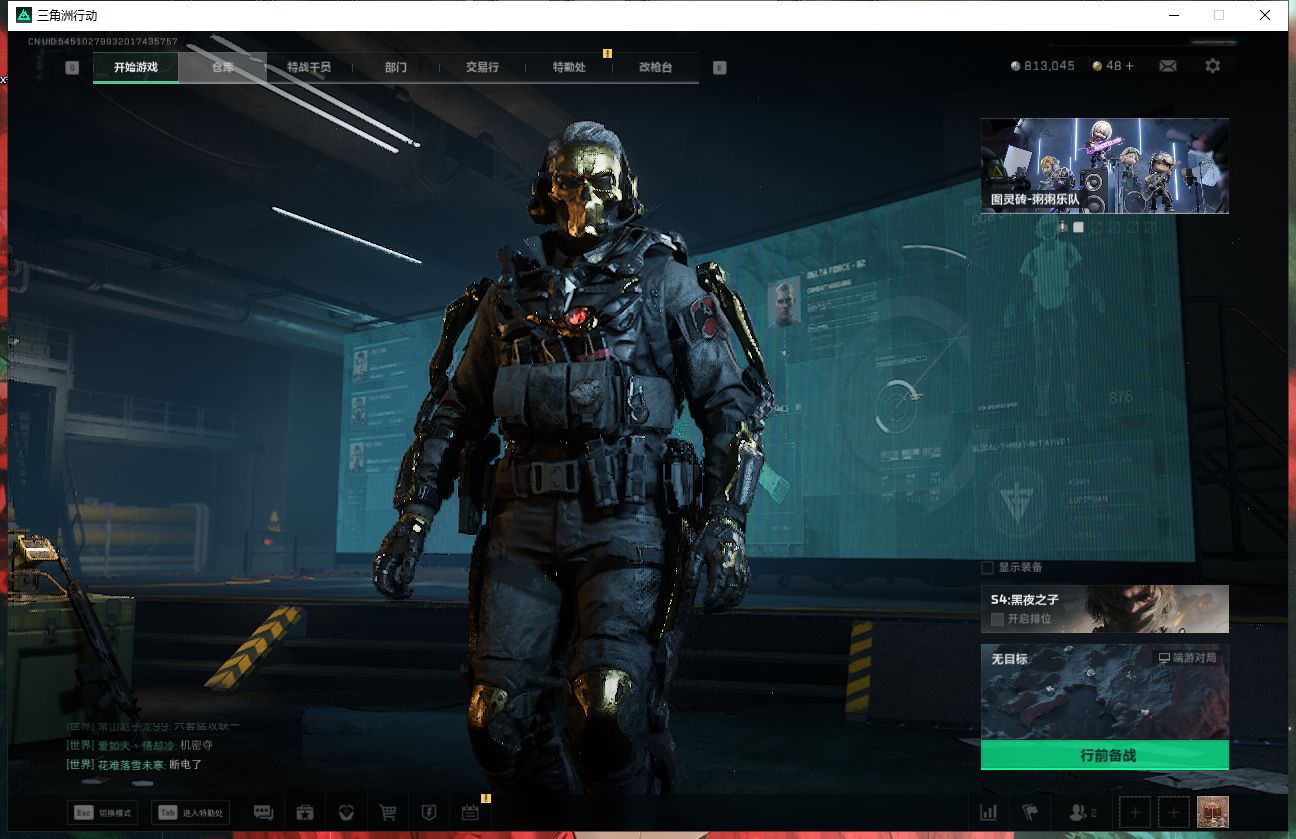This screenshot has width=1296, height=839.
Task: Open the S4:黑夜之子 season banner
Action: (x=1105, y=609)
